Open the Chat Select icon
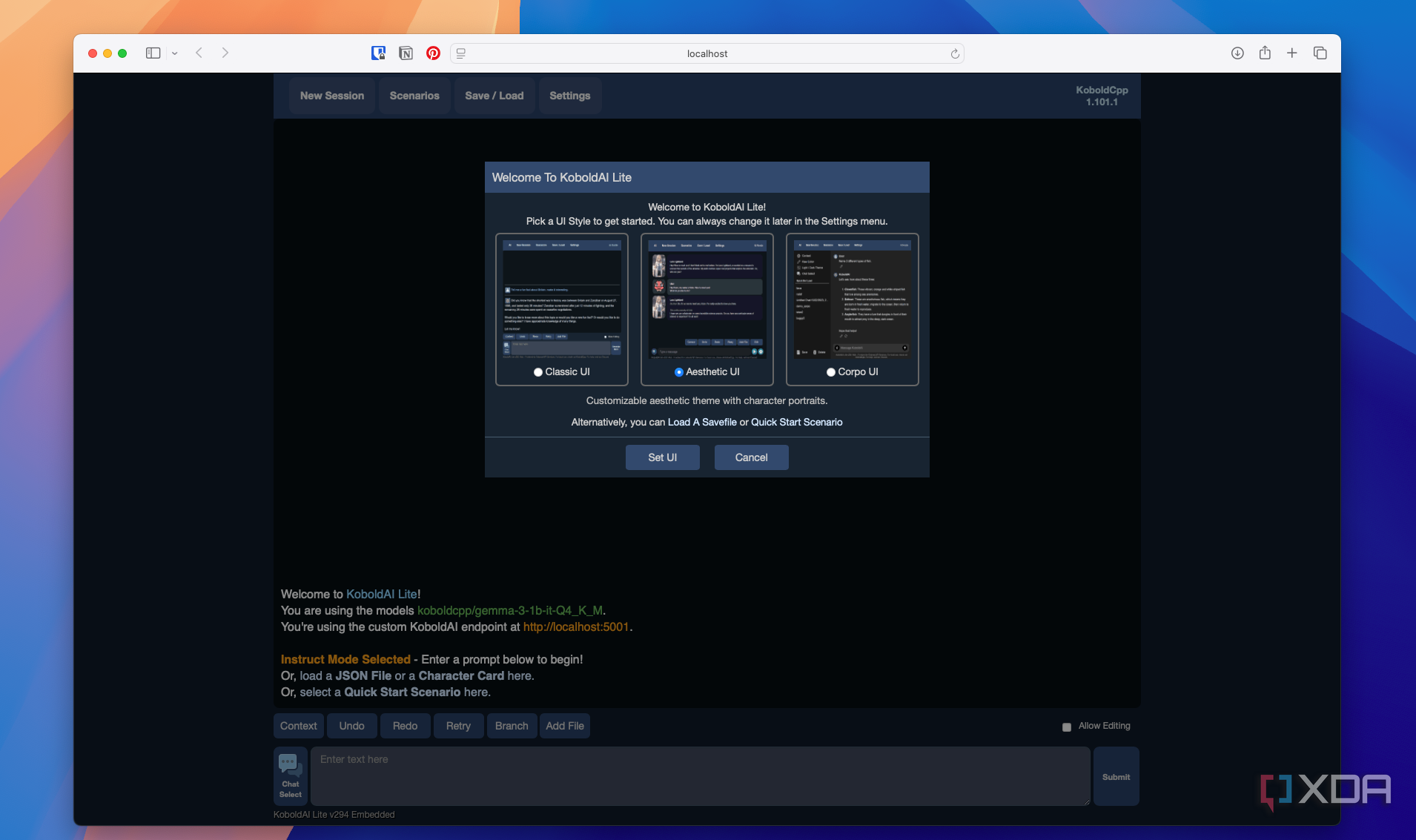Viewport: 1416px width, 840px height. 291,775
